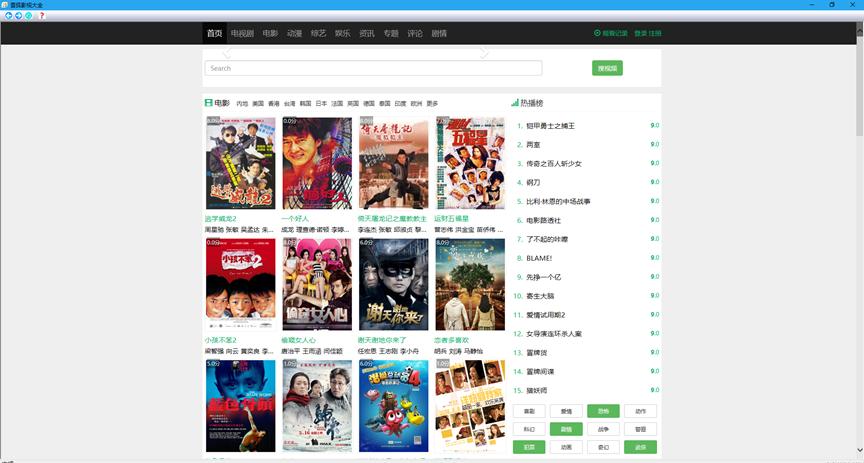The height and width of the screenshot is (463, 864).
Task: Select the 科幻 genre button
Action: pos(529,429)
